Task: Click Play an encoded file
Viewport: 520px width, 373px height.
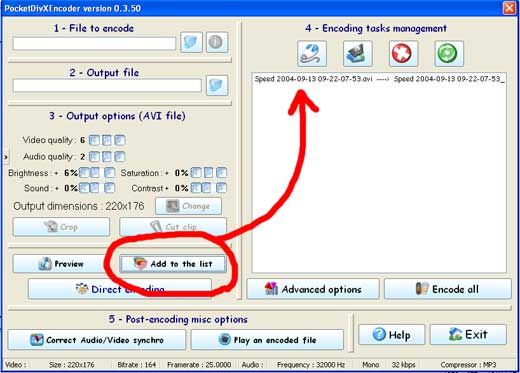Action: pyautogui.click(x=267, y=340)
